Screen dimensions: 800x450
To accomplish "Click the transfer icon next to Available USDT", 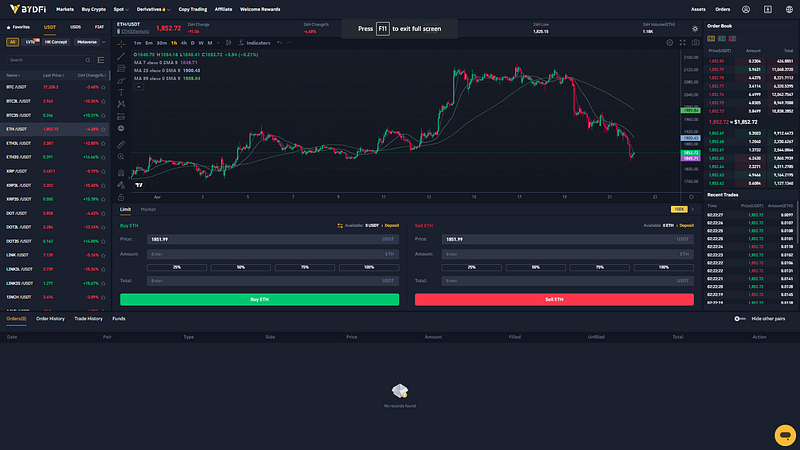I will coord(340,226).
